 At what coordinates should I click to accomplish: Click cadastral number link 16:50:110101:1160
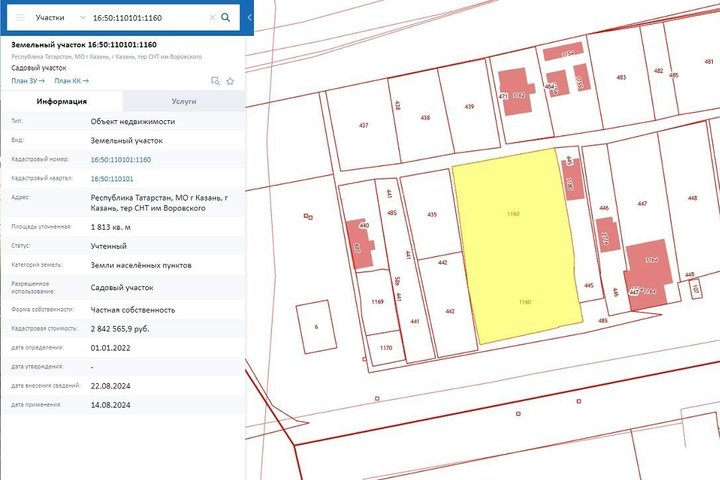(x=120, y=159)
